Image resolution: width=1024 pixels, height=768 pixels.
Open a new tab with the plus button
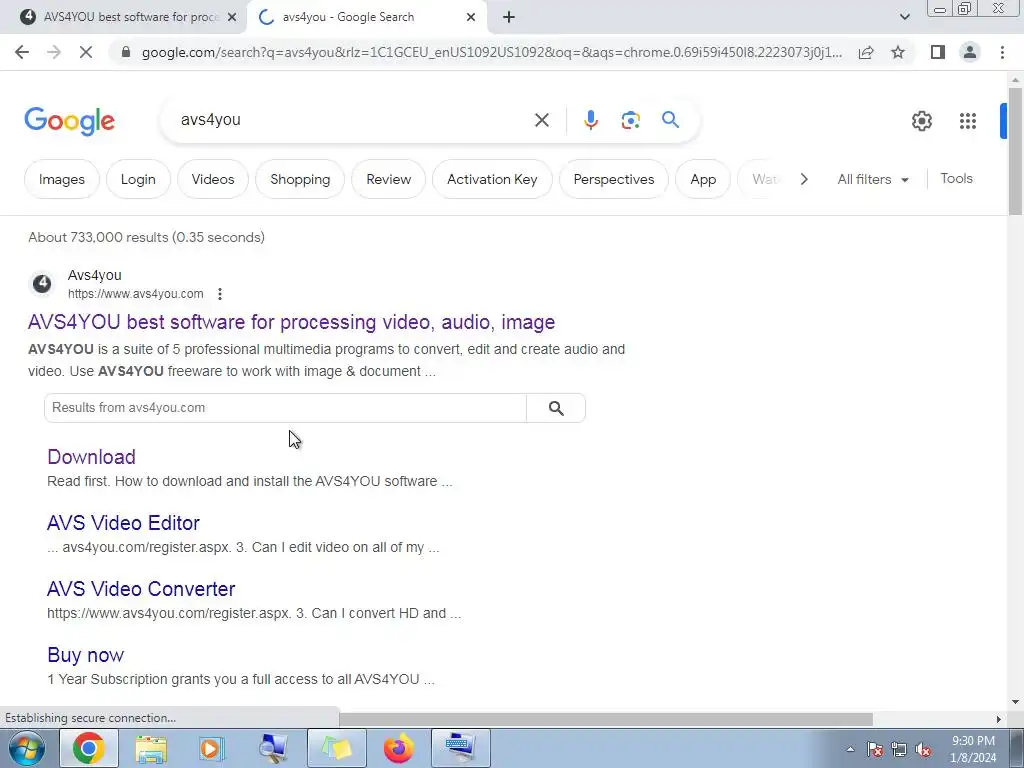click(509, 18)
